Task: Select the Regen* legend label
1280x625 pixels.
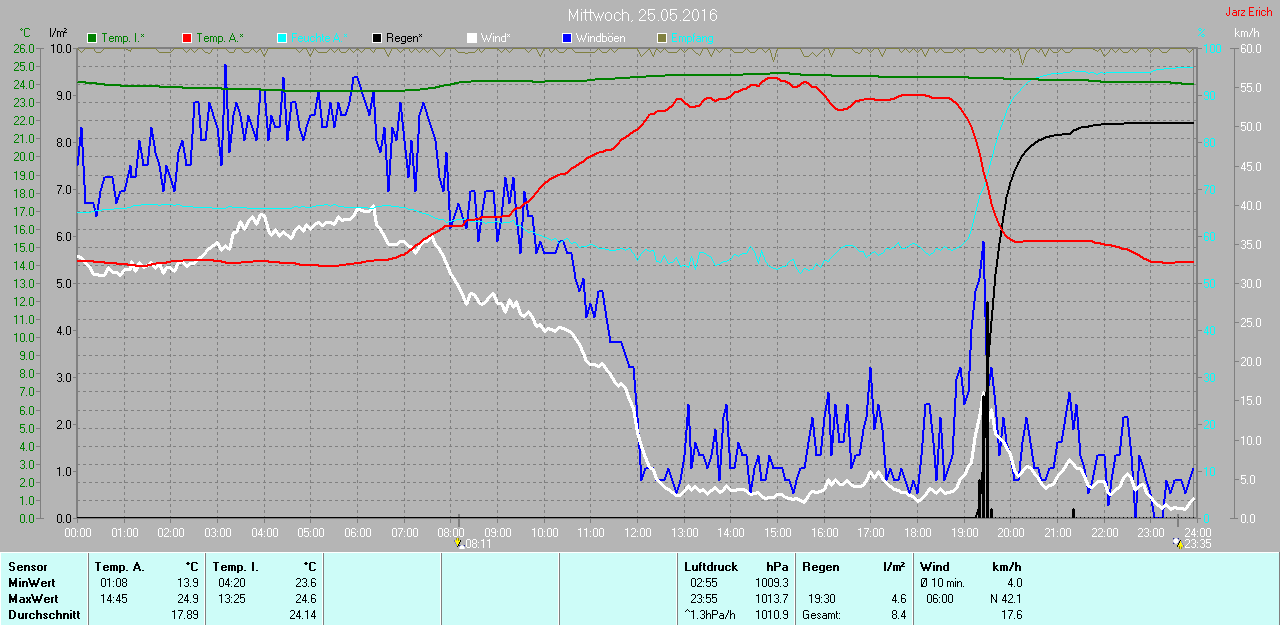Action: (x=404, y=38)
